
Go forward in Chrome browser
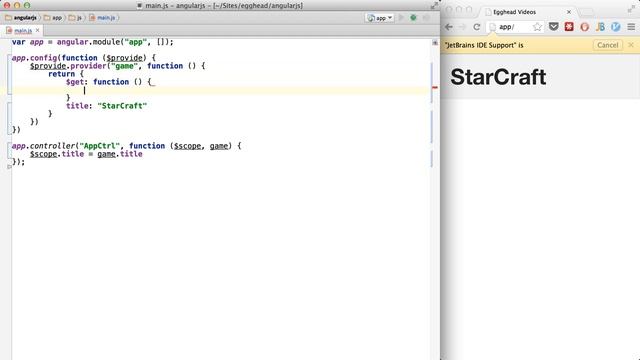[462, 27]
